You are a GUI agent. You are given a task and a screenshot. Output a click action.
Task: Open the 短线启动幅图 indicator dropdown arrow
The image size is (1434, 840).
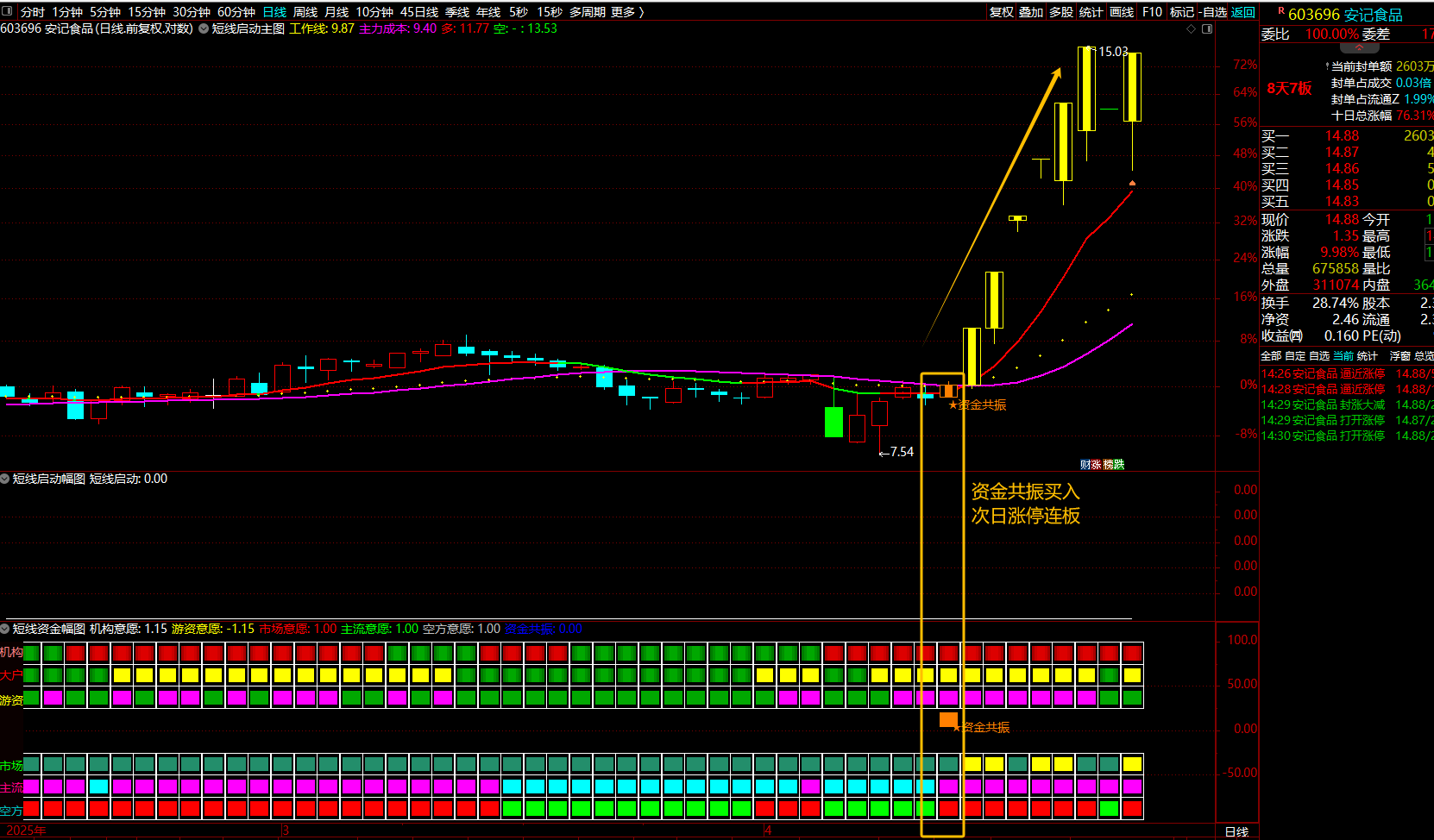click(5, 479)
